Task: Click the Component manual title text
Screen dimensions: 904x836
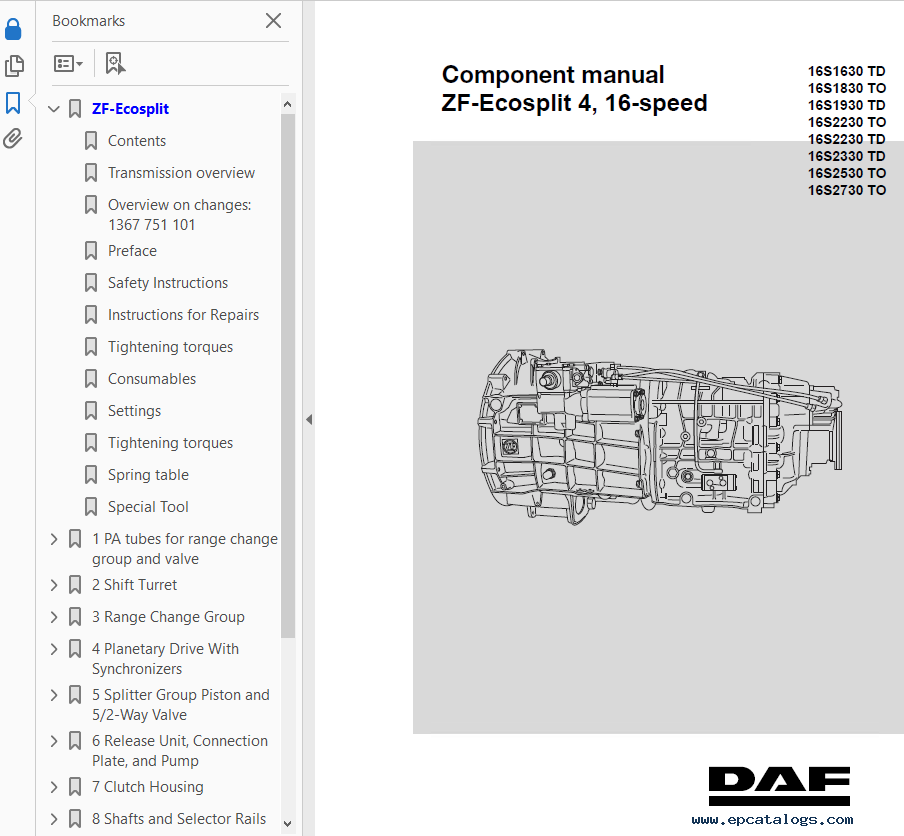Action: click(x=553, y=75)
